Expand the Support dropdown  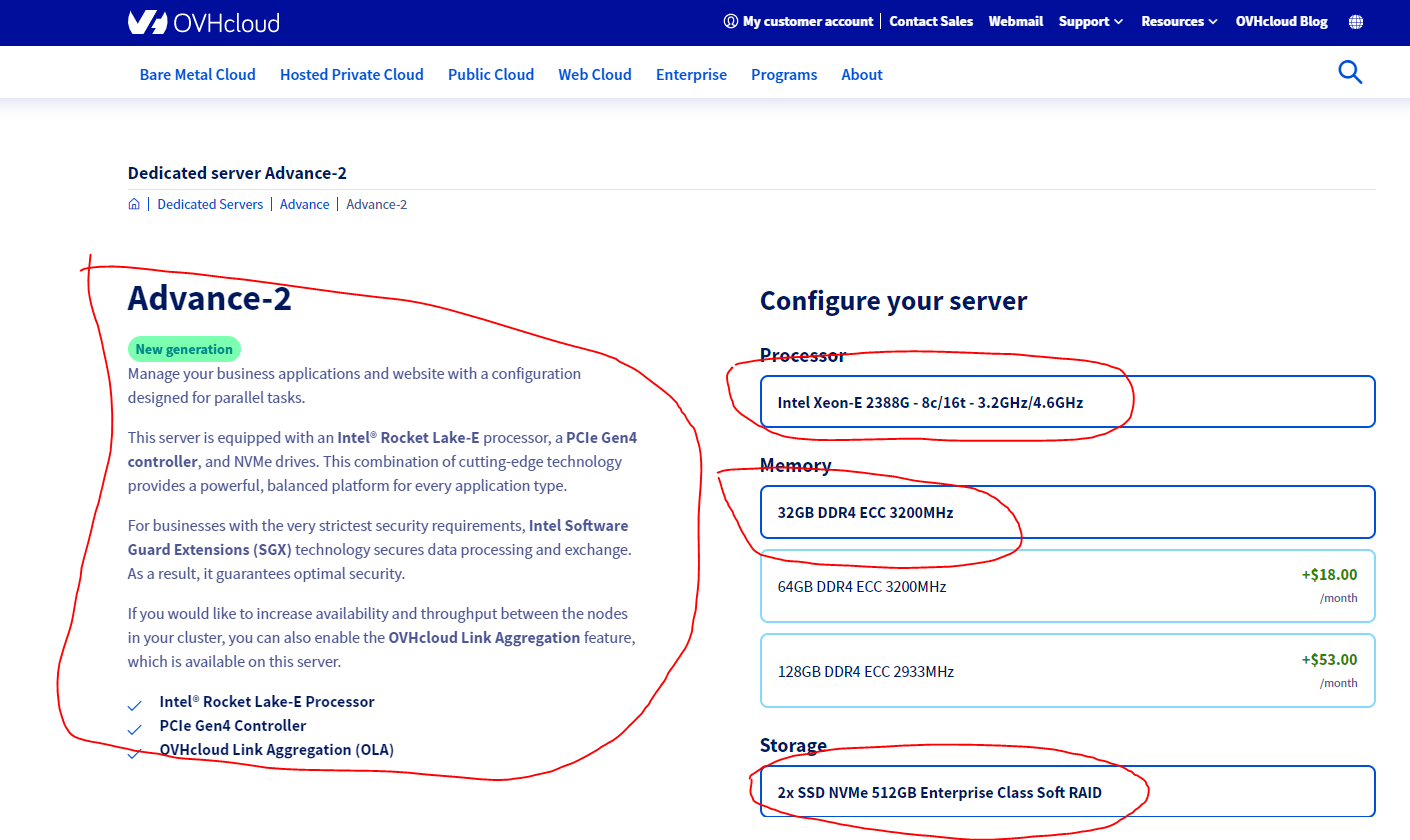pyautogui.click(x=1091, y=21)
